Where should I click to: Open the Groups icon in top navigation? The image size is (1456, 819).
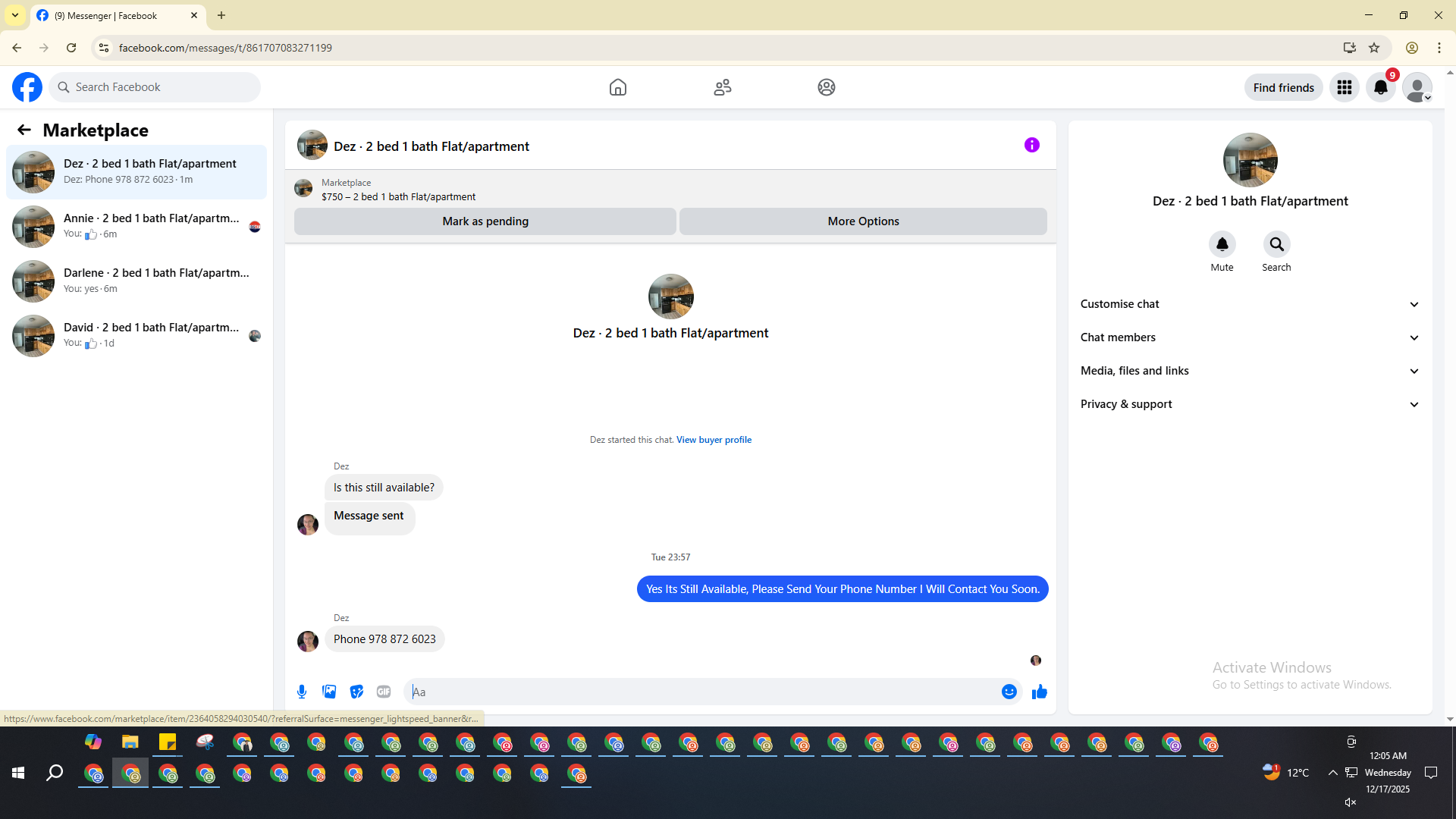[827, 87]
